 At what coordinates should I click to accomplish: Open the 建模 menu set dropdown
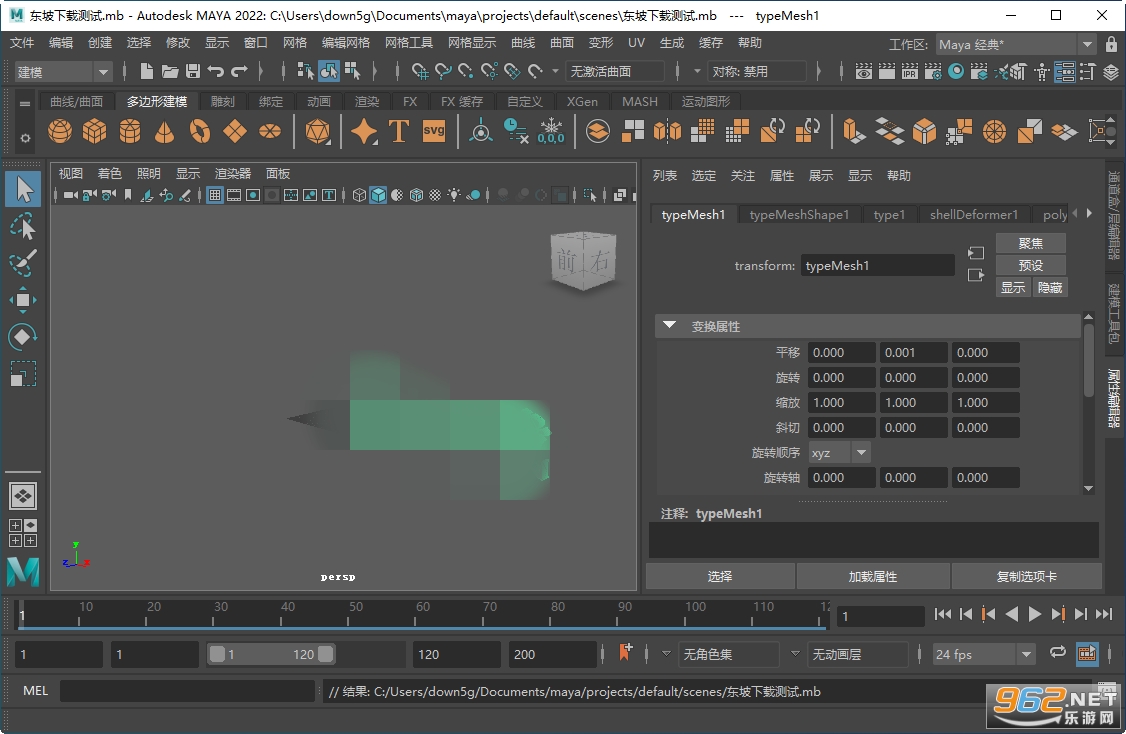coord(63,72)
